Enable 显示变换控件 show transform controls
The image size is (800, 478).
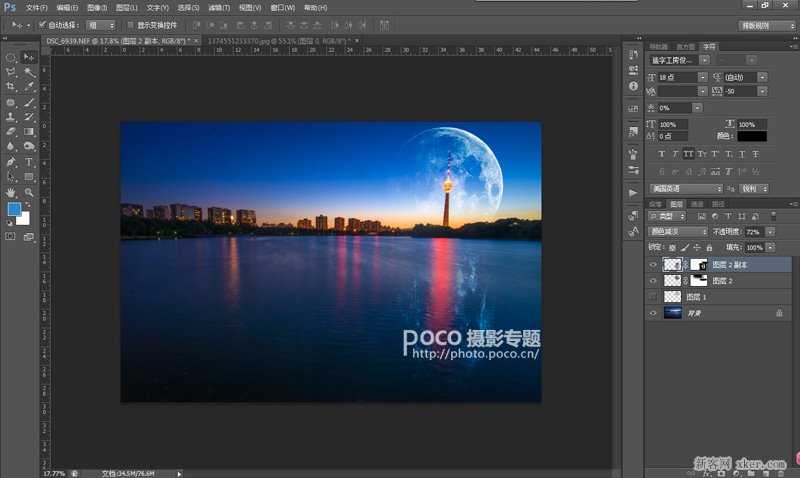[131, 24]
